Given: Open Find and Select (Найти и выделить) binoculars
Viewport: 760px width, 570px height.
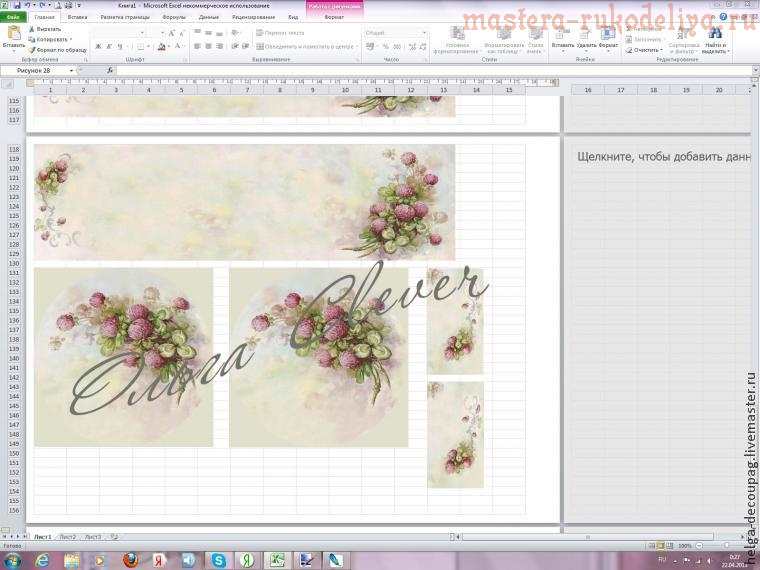Looking at the screenshot, I should click(x=715, y=40).
